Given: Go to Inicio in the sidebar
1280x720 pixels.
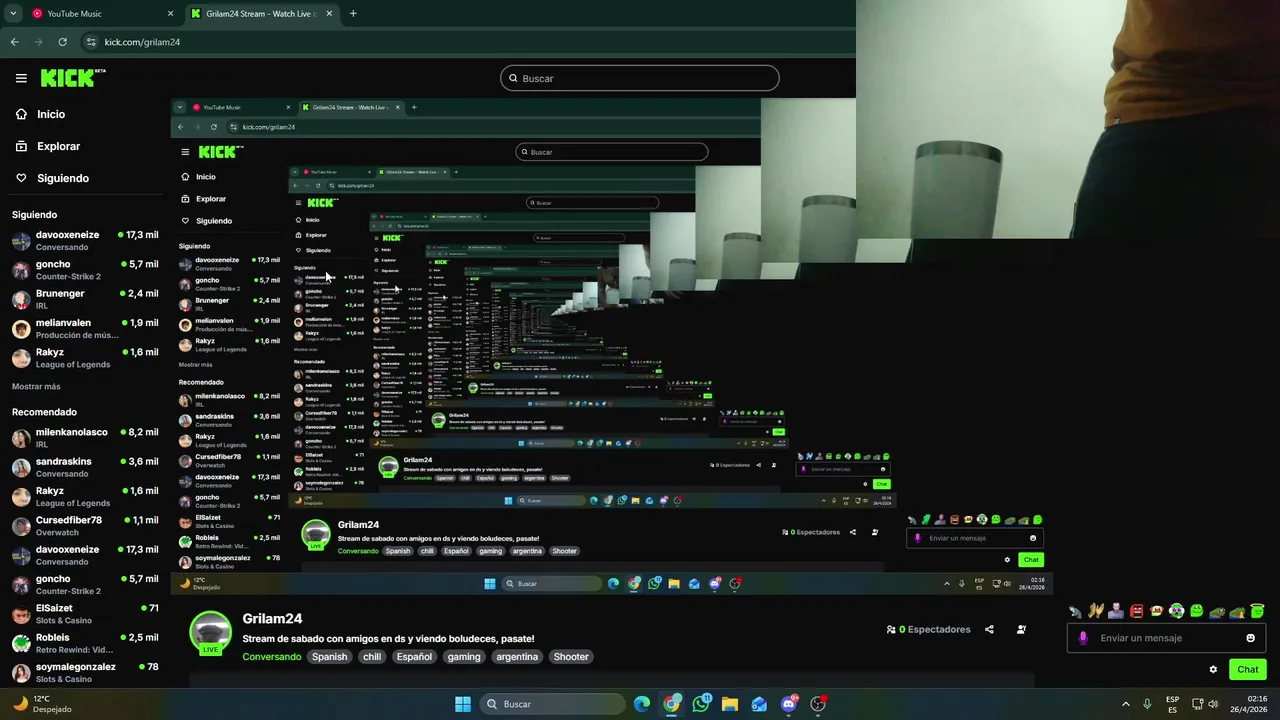Looking at the screenshot, I should 42,114.
